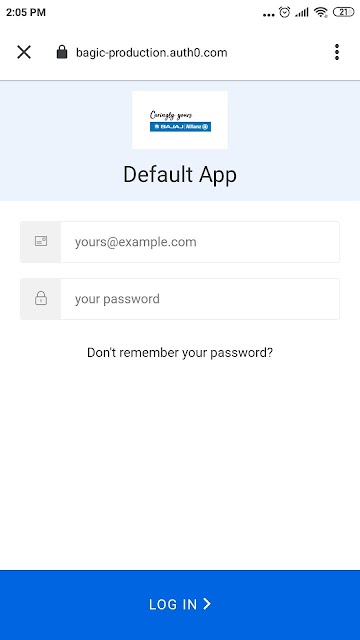Tap the cellular signal bars icon
Screen dimensions: 360x640
302,13
